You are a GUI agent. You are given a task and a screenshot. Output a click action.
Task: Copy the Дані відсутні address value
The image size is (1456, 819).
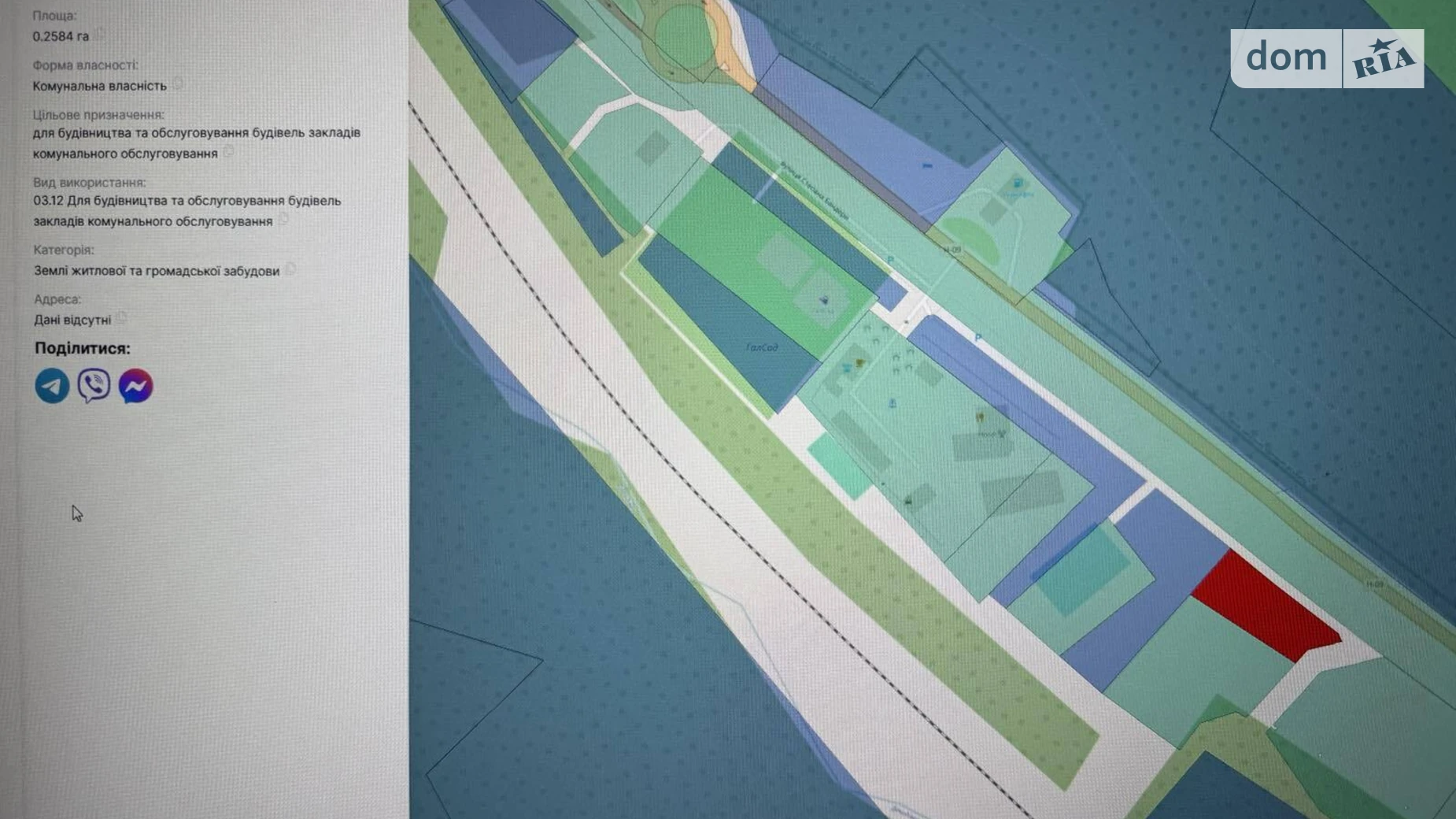[122, 319]
